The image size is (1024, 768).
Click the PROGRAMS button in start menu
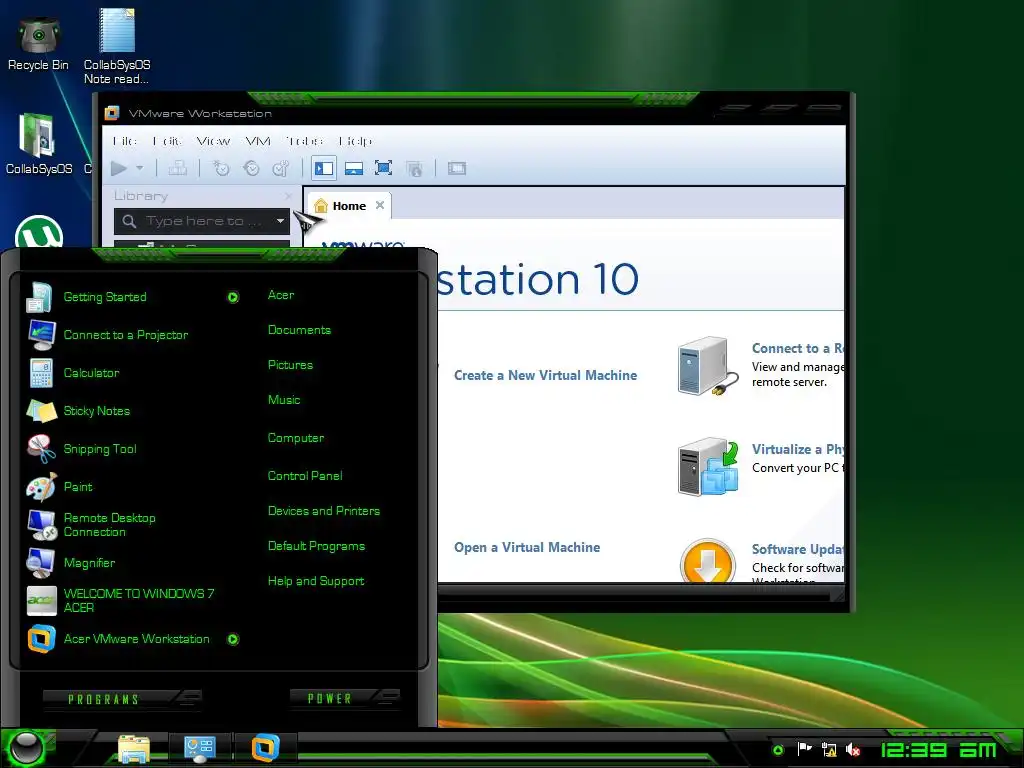[x=122, y=699]
